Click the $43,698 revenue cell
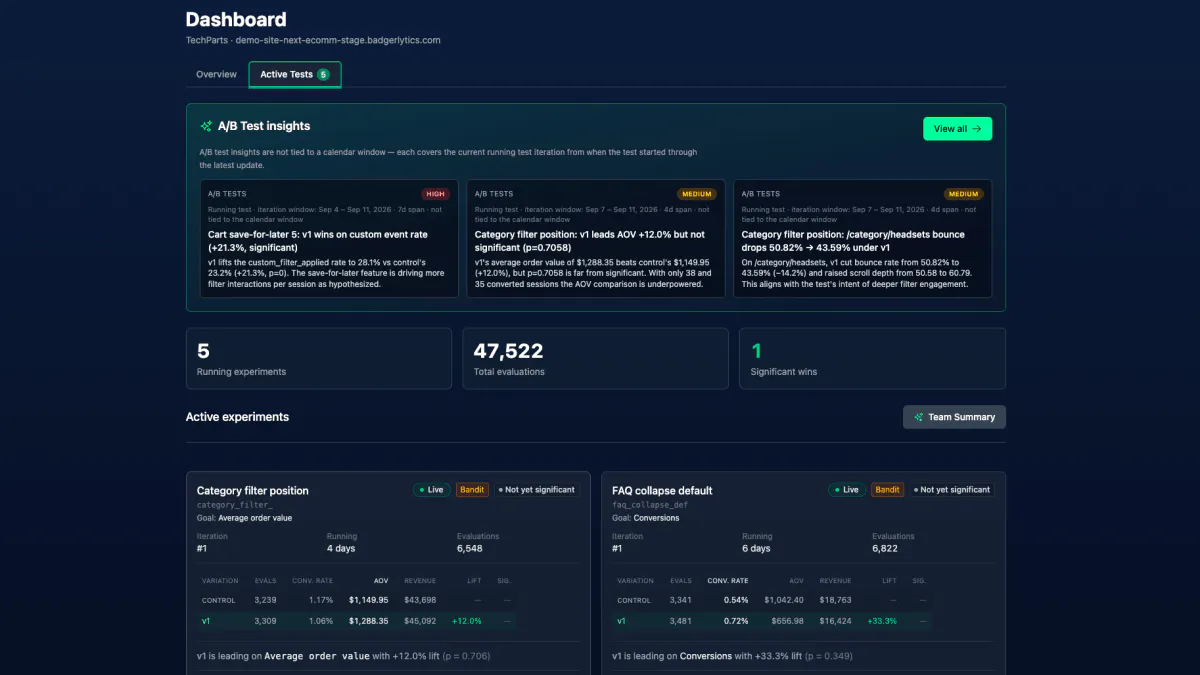Screen dimensions: 1200x675 click(420, 600)
